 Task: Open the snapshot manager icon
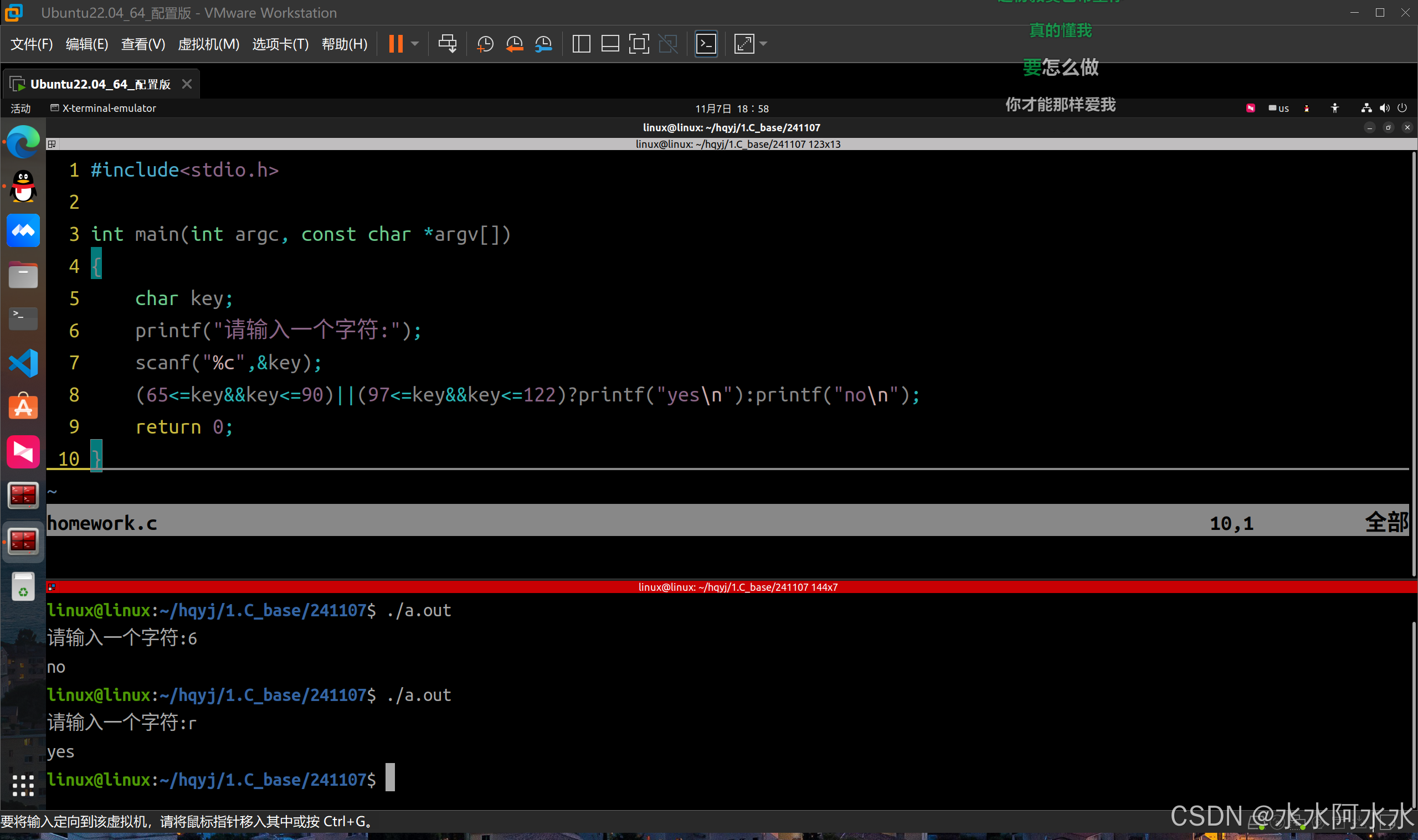(543, 44)
